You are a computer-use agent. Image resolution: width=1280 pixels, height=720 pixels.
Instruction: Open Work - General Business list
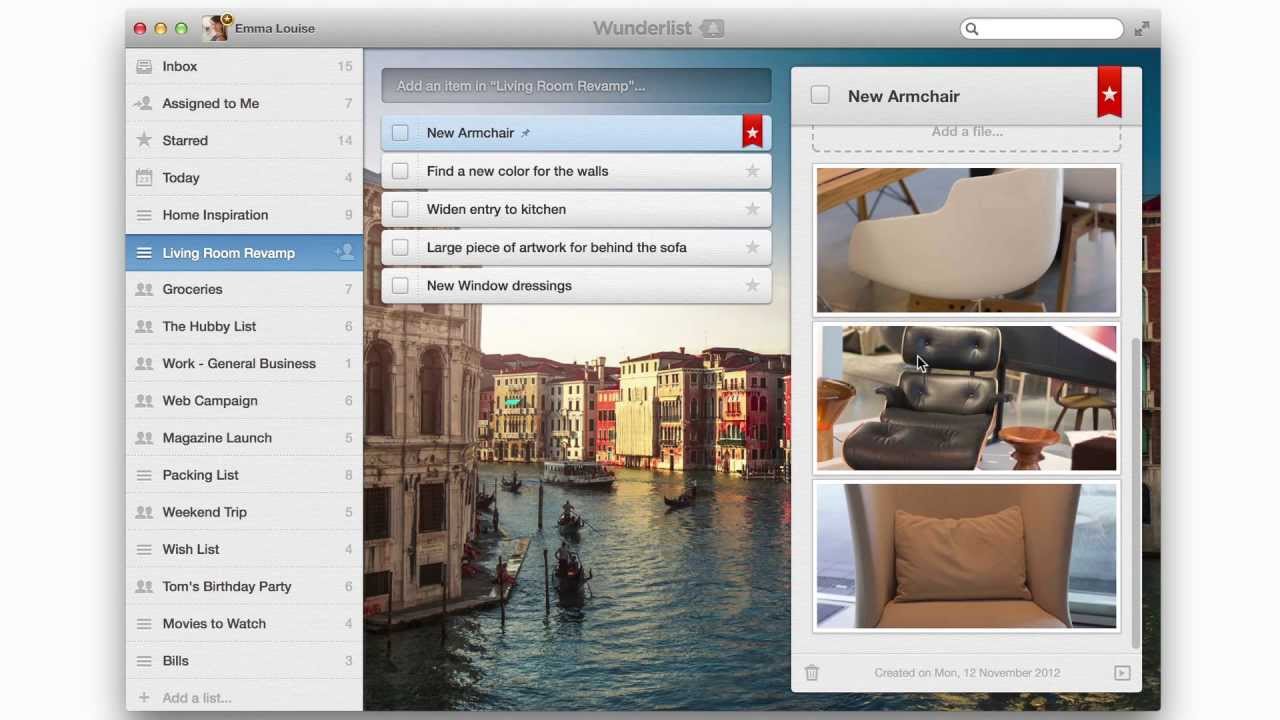click(x=244, y=363)
